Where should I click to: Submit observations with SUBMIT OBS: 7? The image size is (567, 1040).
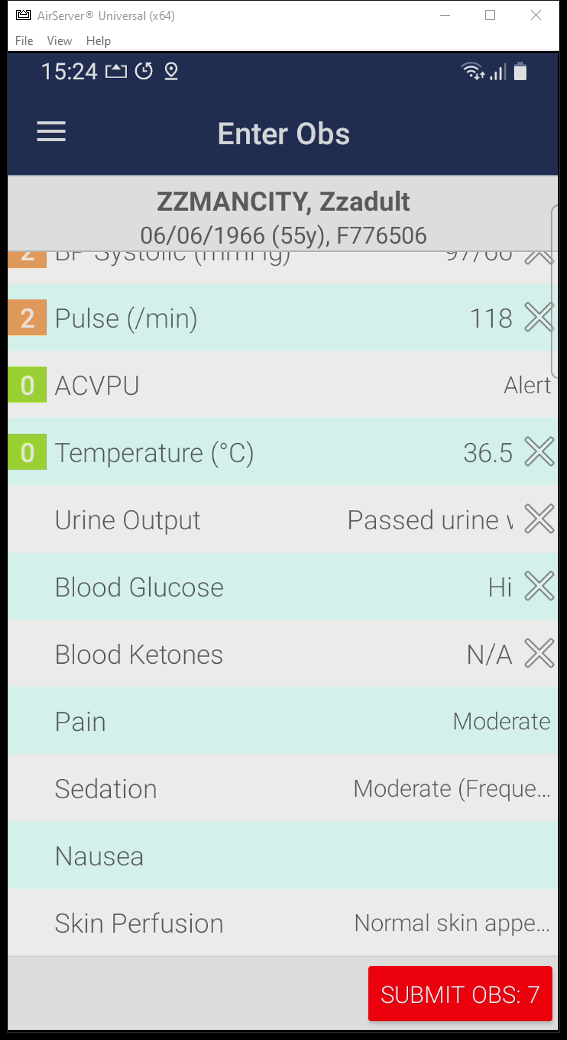coord(460,994)
